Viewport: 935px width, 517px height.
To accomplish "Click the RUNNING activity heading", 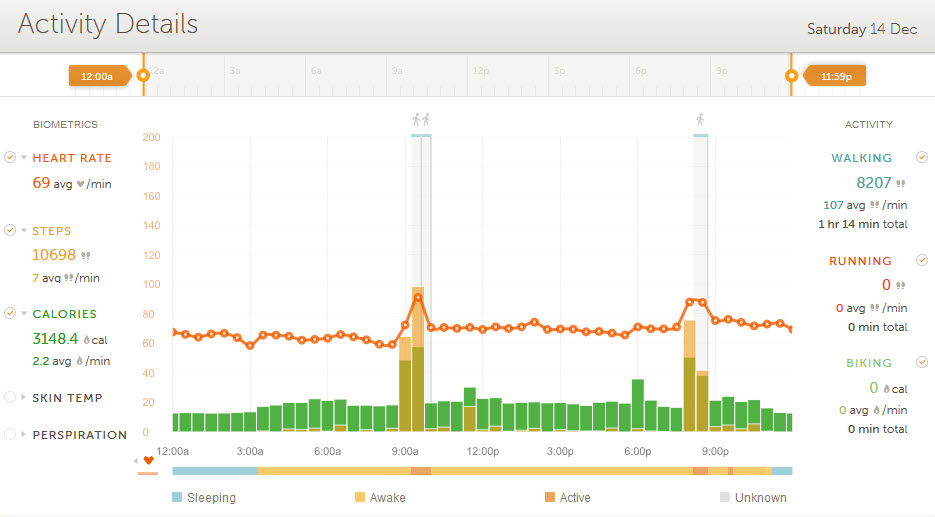I will point(860,261).
